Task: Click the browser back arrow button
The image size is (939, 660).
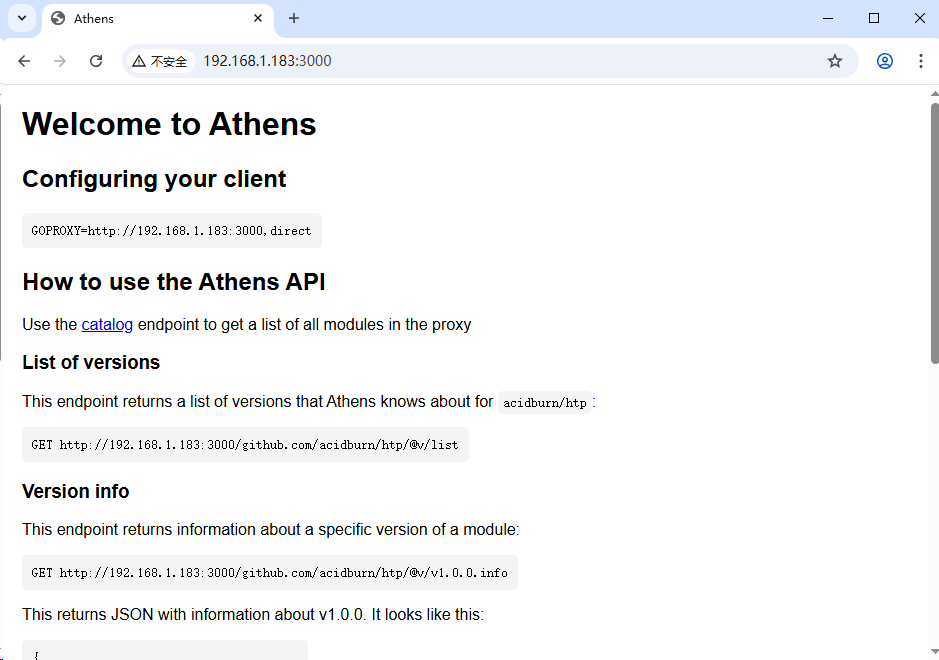Action: [x=24, y=61]
